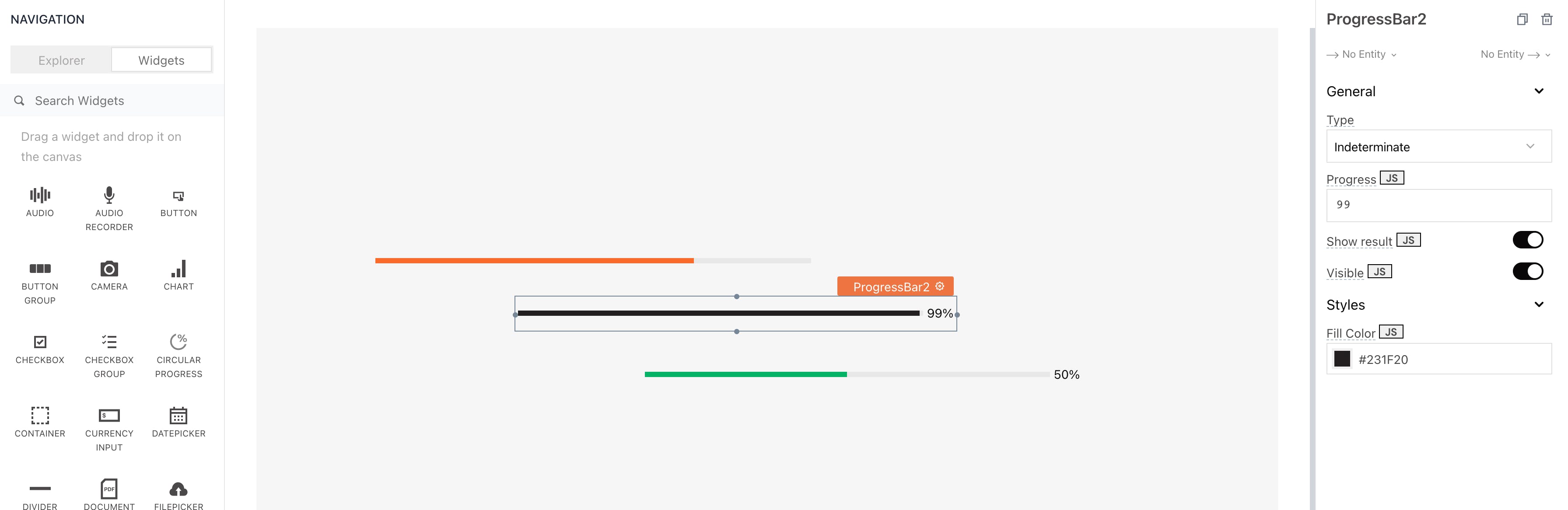Choose the Chart widget icon
Image resolution: width=1568 pixels, height=510 pixels.
[x=178, y=269]
